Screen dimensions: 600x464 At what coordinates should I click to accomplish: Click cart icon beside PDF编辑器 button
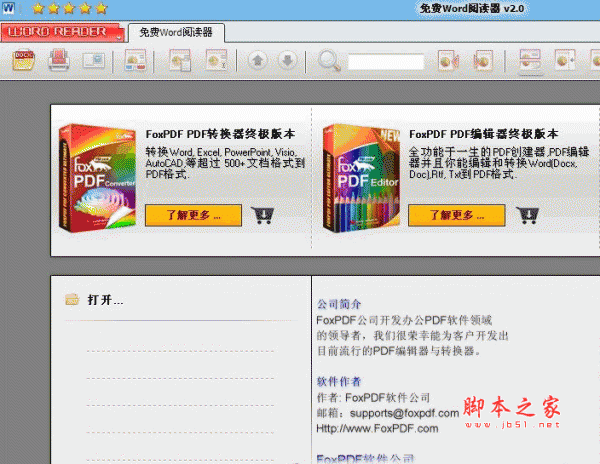(527, 215)
